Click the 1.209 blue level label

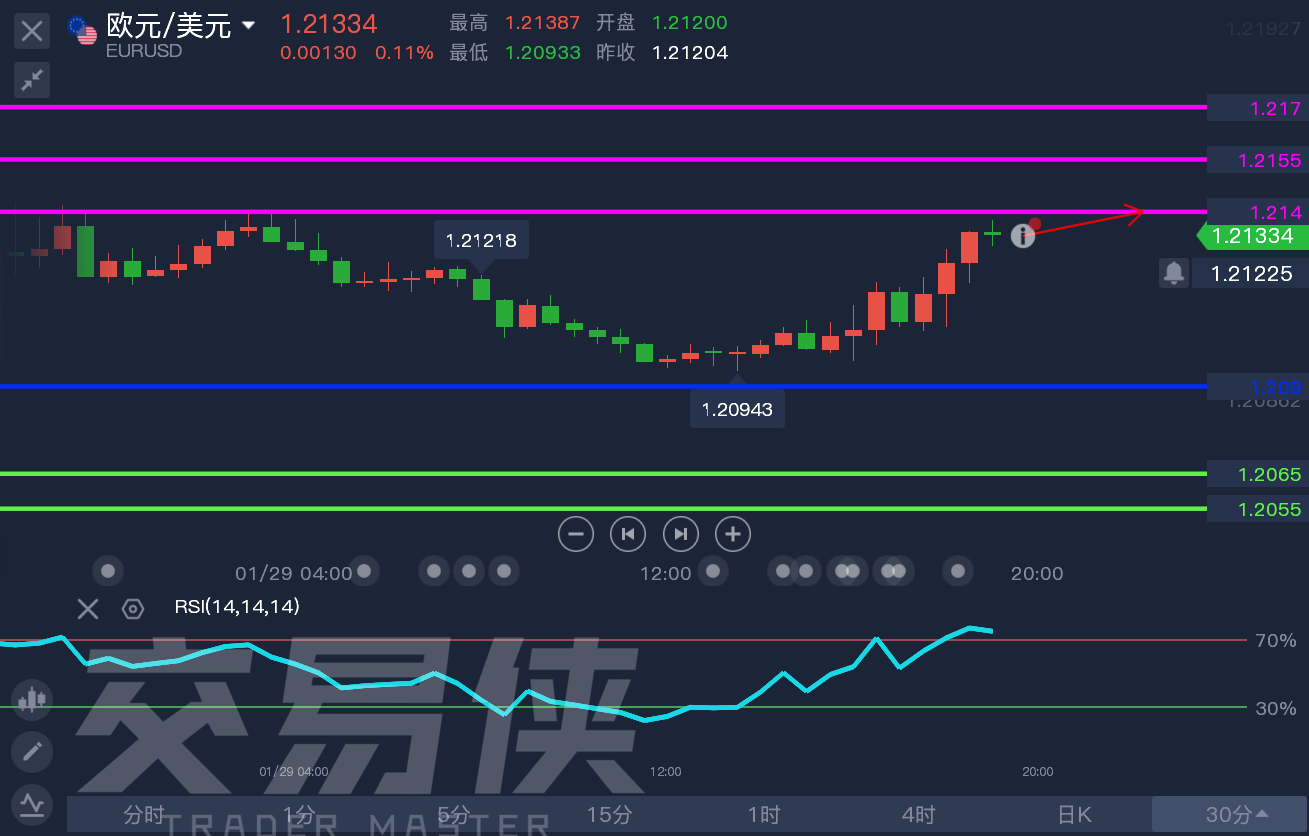(1256, 387)
